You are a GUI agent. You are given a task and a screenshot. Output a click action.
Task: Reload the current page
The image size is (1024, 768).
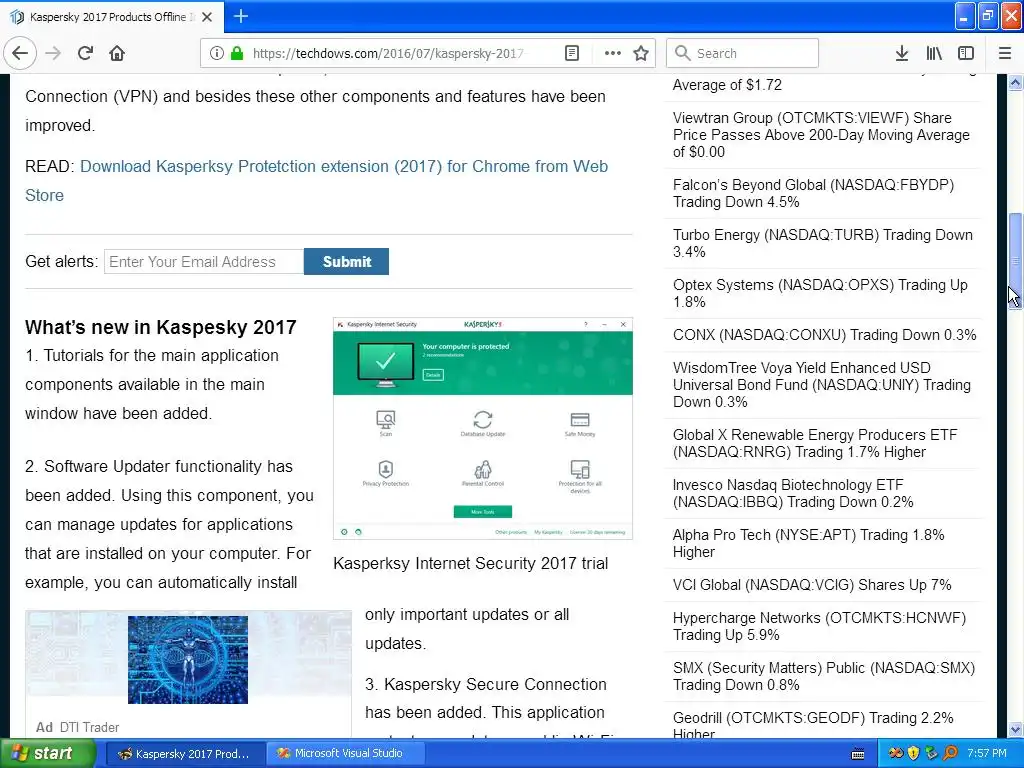85,54
